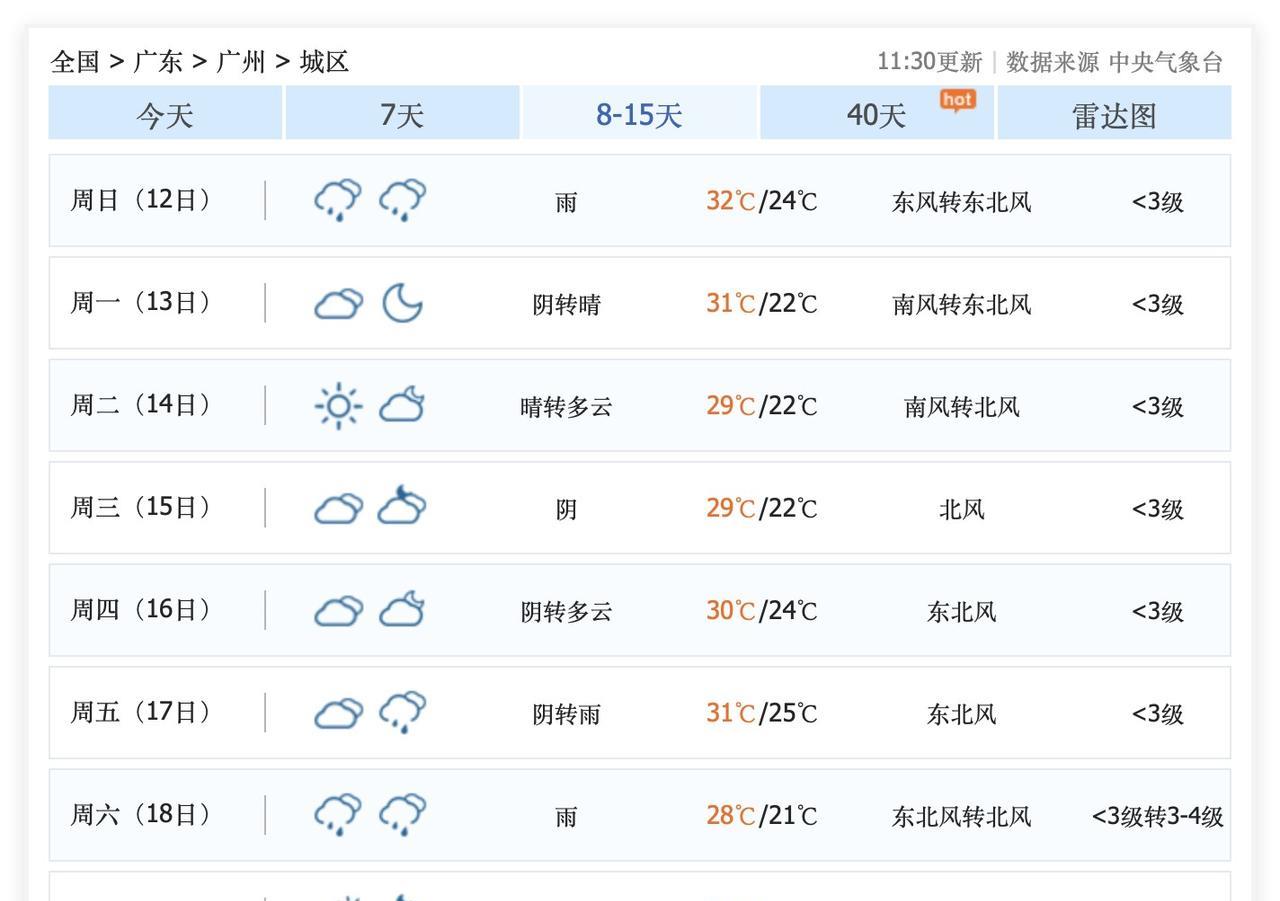Show the 雷达图 radar tab
This screenshot has height=901, width=1280.
pos(1114,115)
